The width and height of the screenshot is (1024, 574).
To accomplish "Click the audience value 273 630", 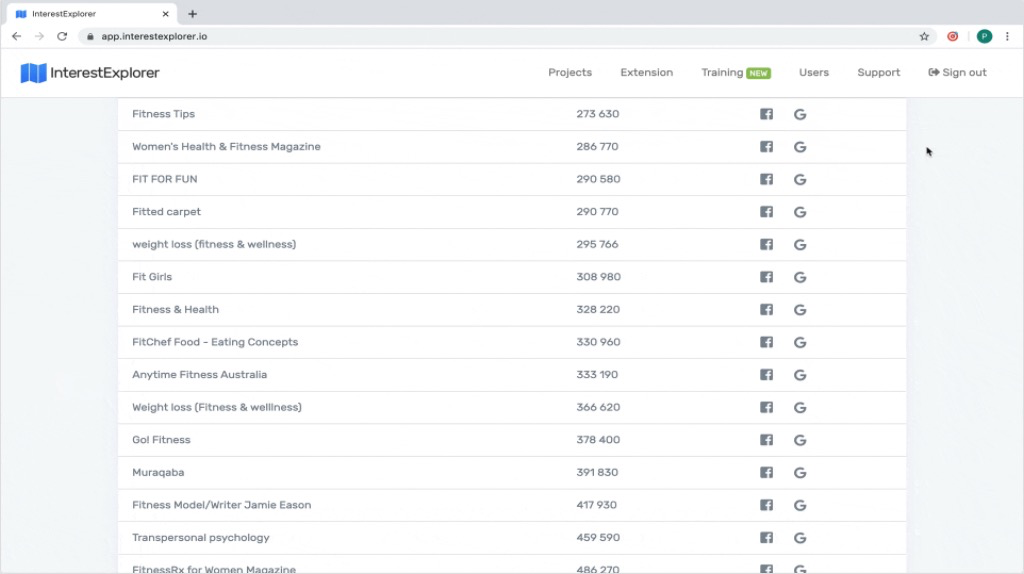I will pyautogui.click(x=598, y=114).
